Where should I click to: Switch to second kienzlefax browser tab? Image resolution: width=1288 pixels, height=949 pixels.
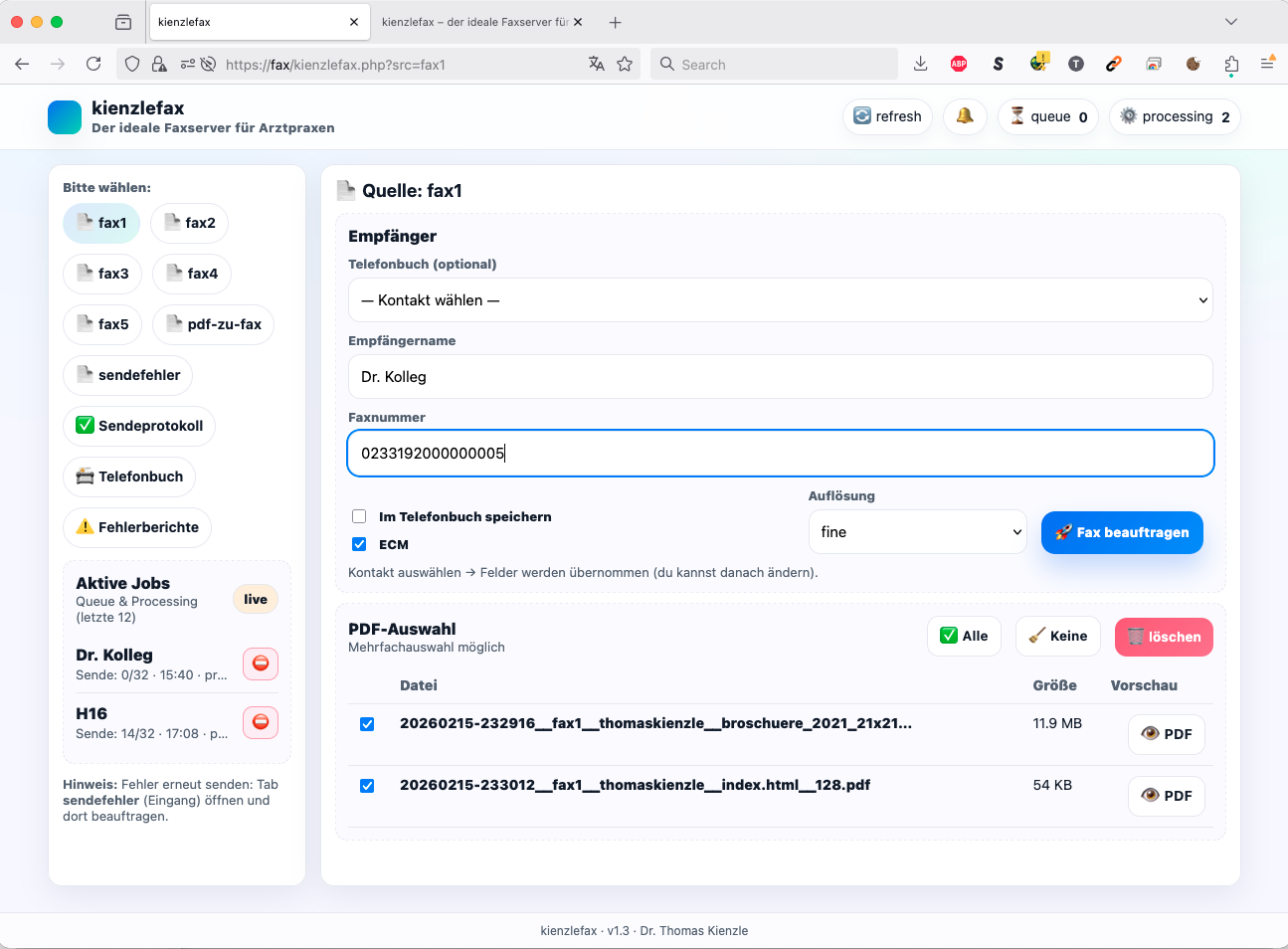tap(474, 22)
